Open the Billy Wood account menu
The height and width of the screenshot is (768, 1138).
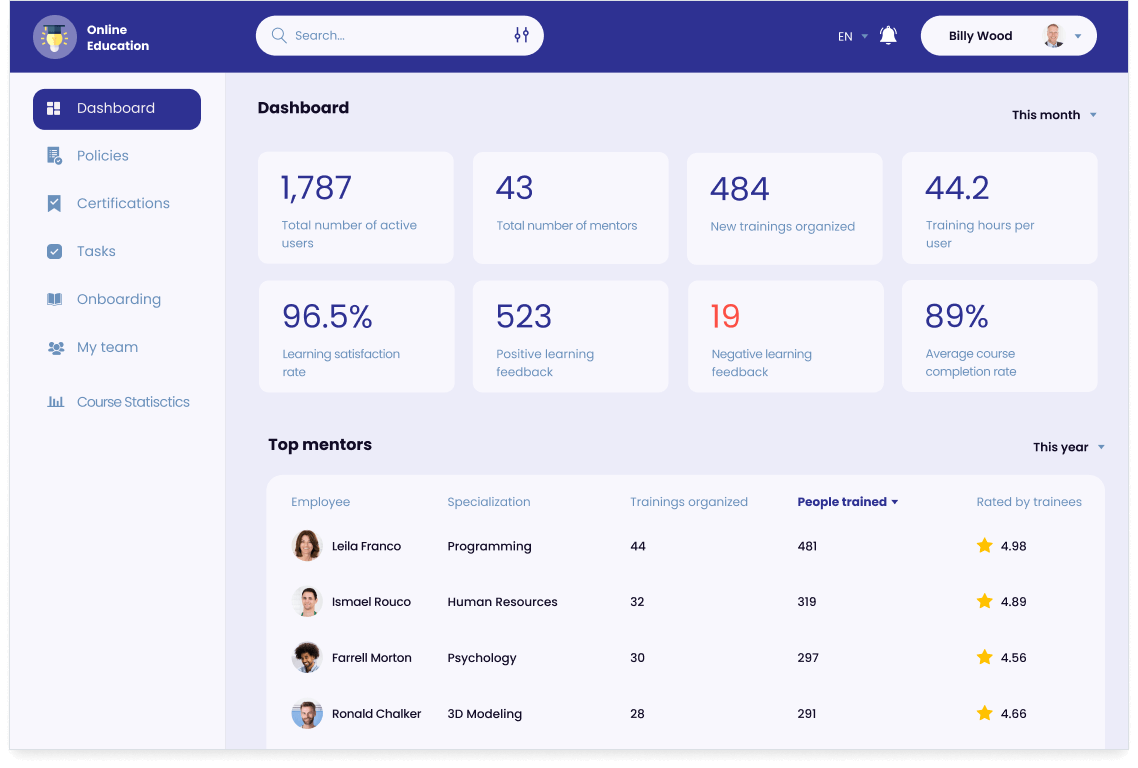[x=1008, y=36]
